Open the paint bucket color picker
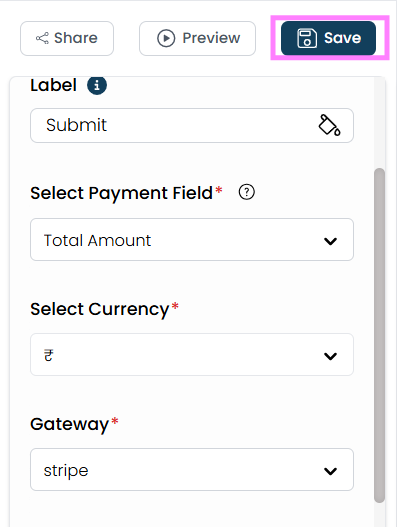The width and height of the screenshot is (397, 527). tap(329, 125)
